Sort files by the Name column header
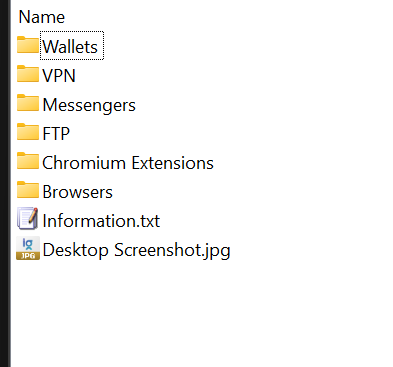Screen dimensions: 393x367 coord(42,17)
